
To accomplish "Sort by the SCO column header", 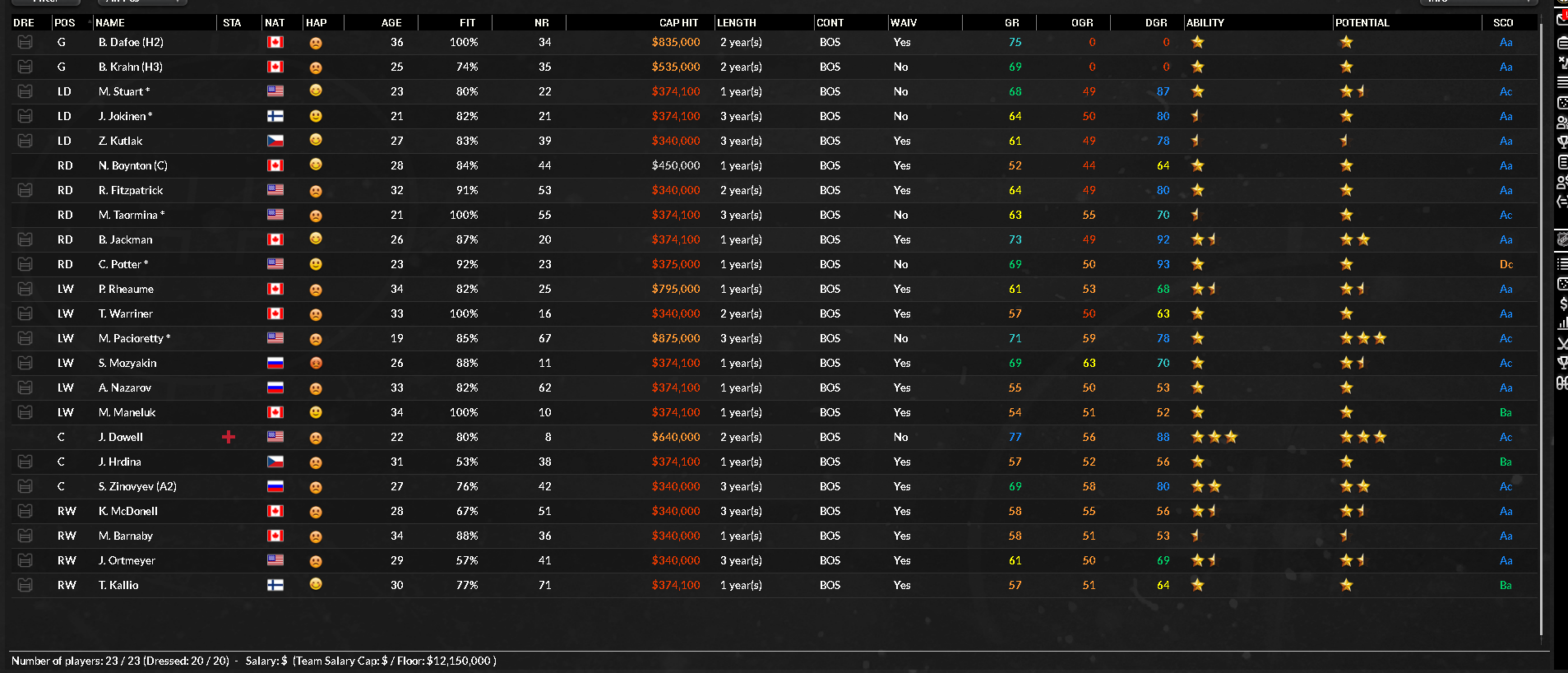I will pos(1503,23).
